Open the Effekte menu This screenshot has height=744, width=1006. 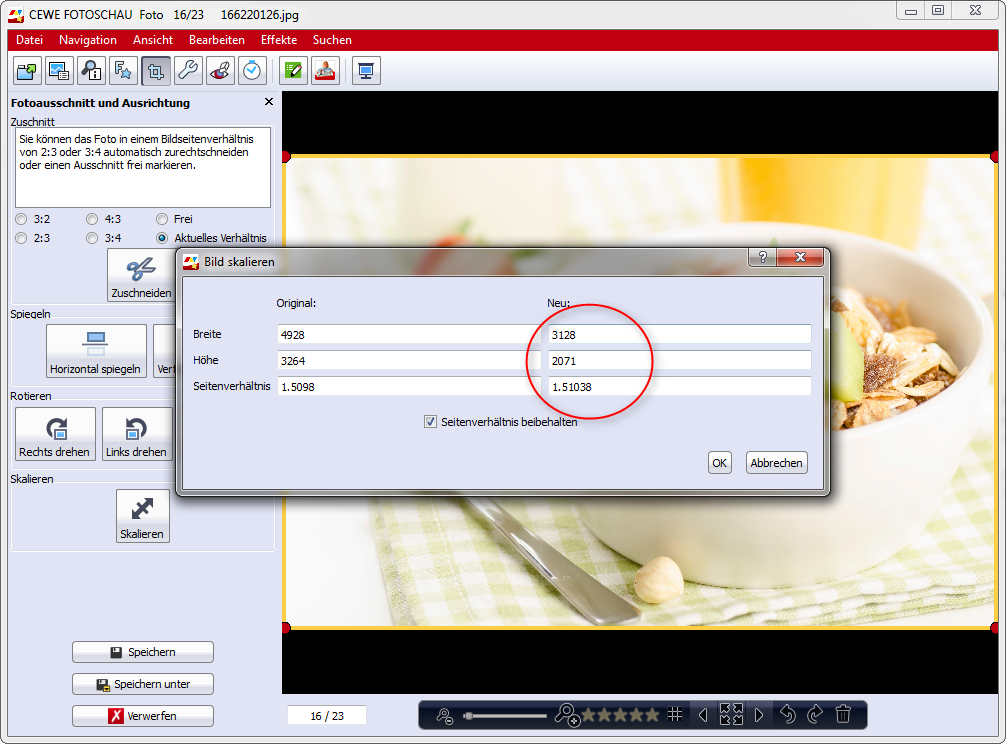278,40
